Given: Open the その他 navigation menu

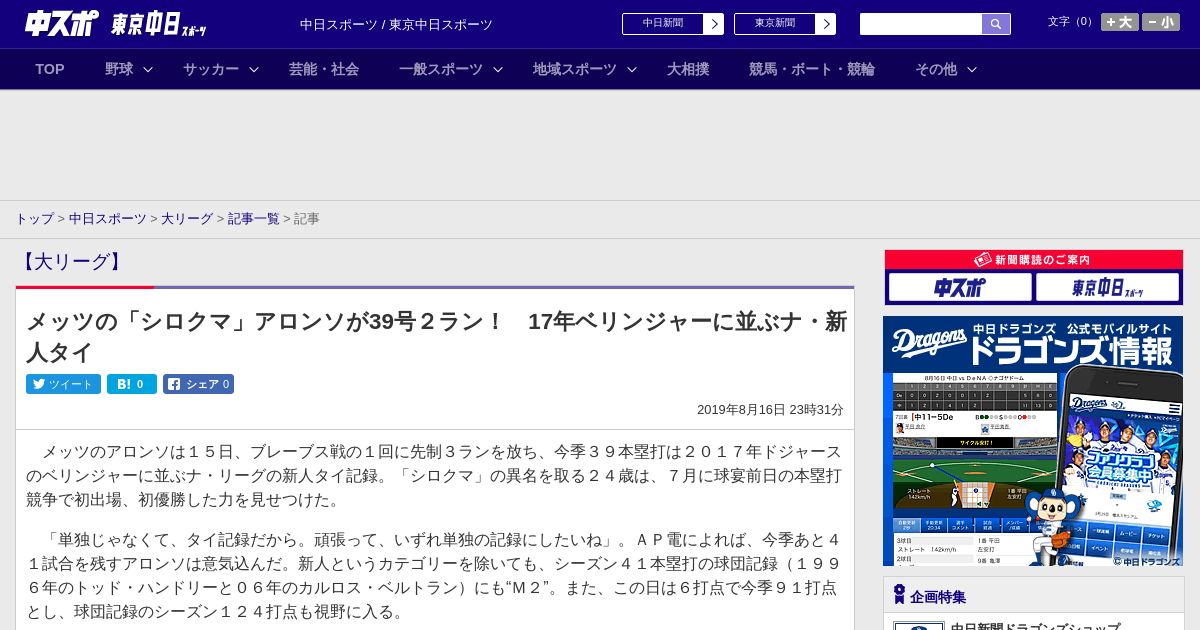Looking at the screenshot, I should pos(936,69).
